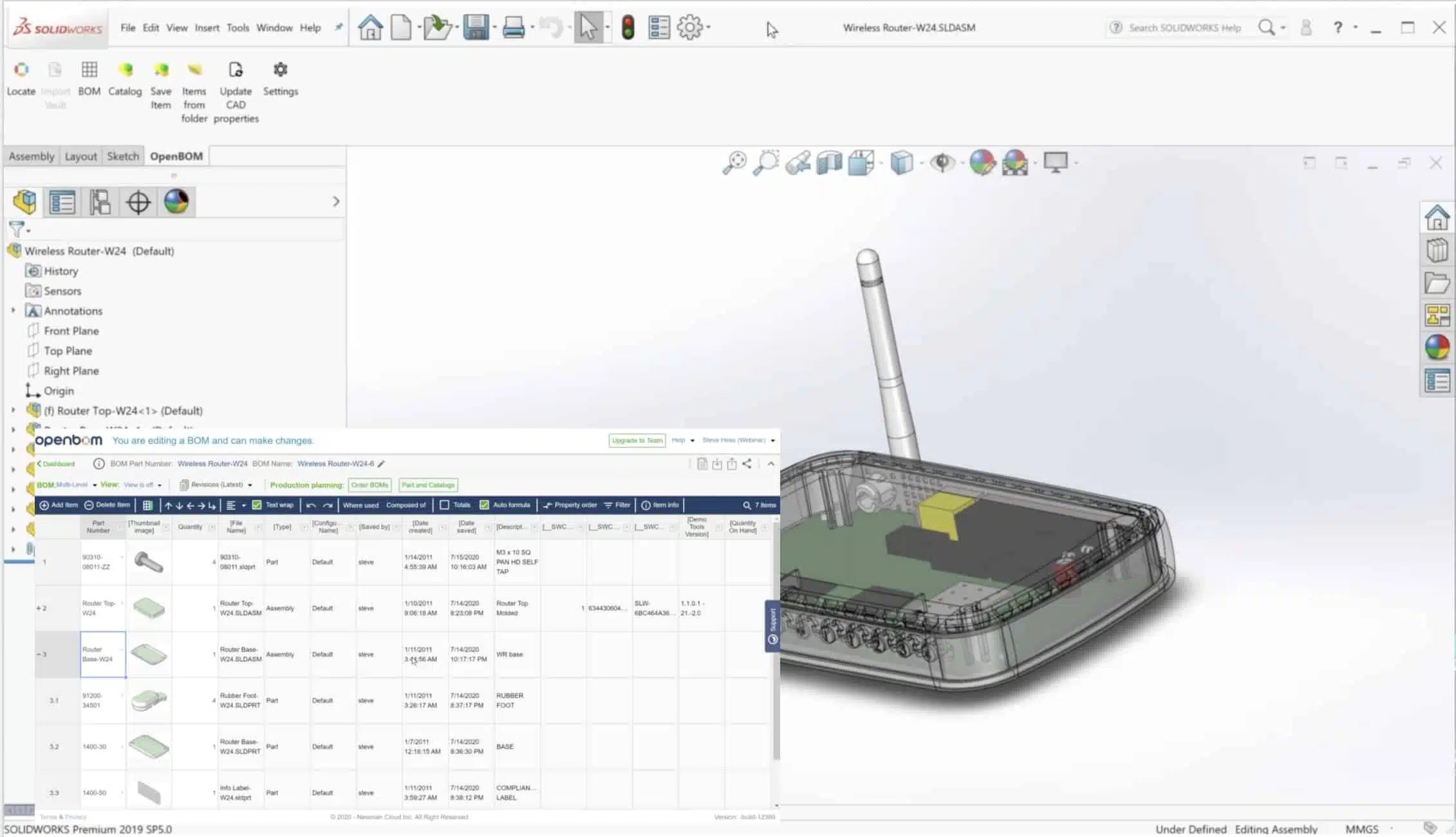Click the screw thumbnail in row 1
Image resolution: width=1456 pixels, height=837 pixels.
pos(149,563)
